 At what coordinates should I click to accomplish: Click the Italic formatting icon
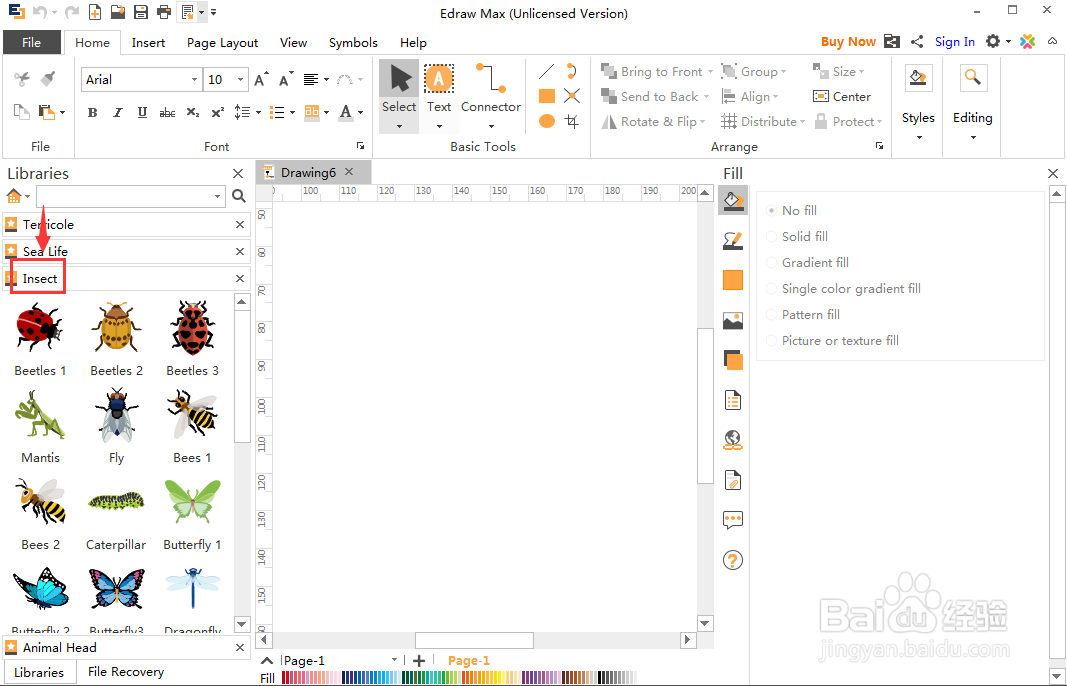coord(118,113)
